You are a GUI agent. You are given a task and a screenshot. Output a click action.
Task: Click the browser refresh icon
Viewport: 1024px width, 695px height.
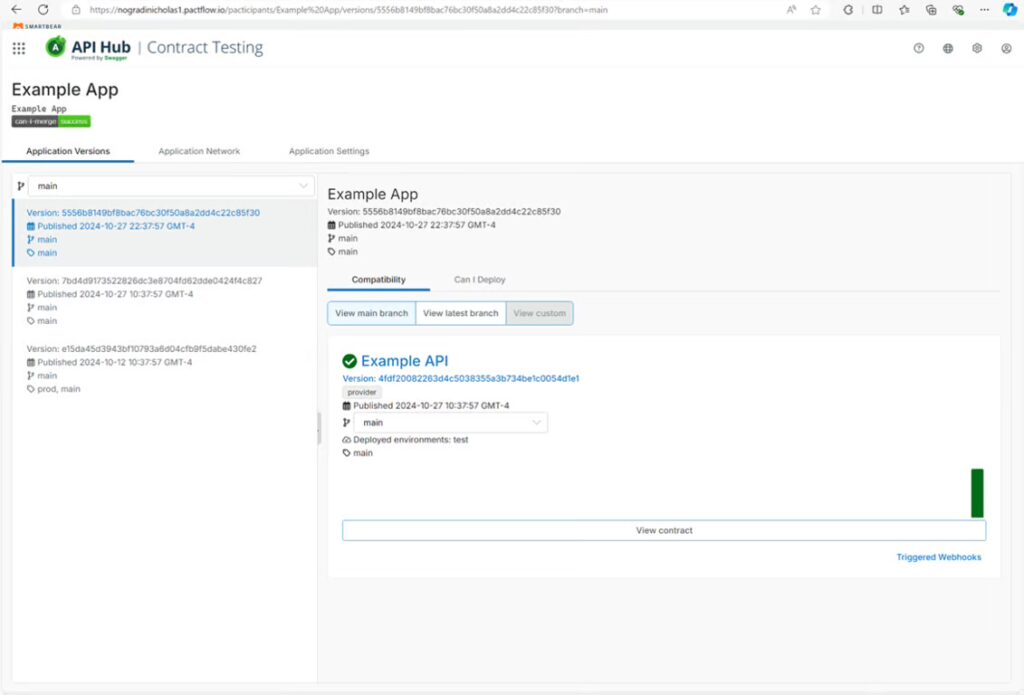tap(43, 9)
